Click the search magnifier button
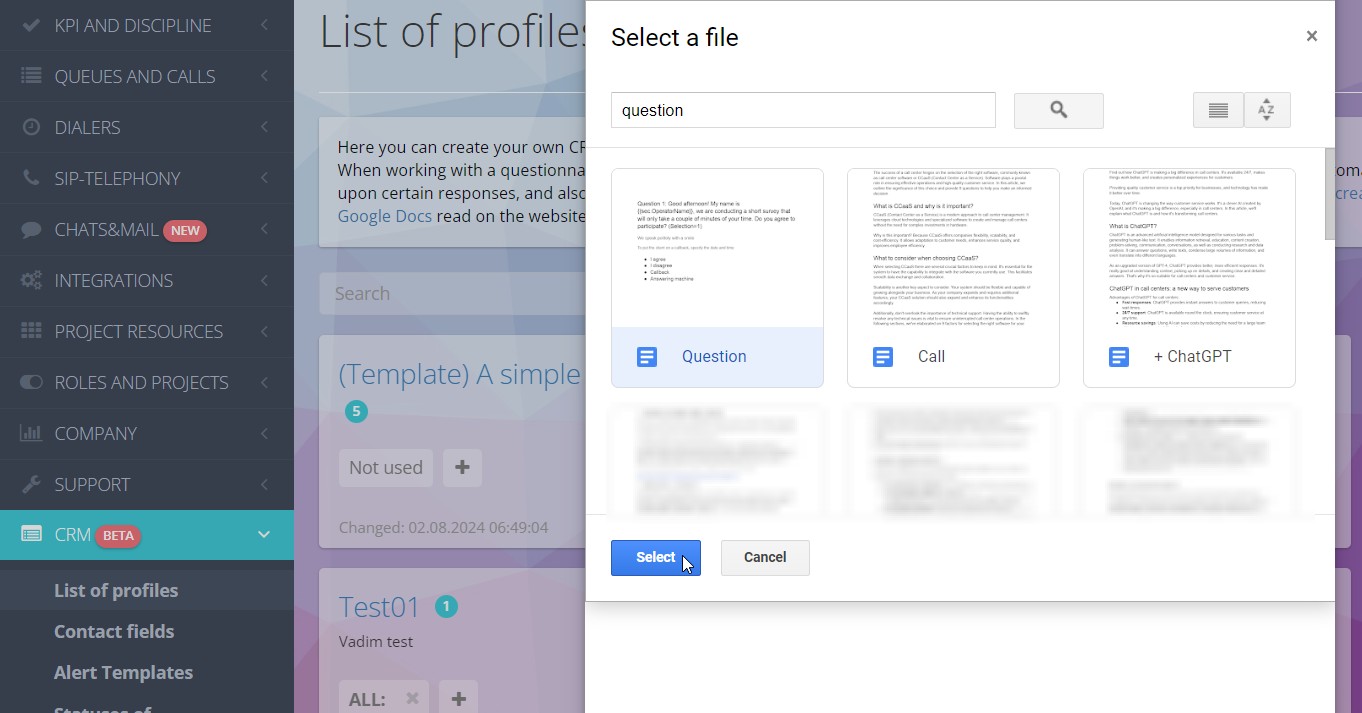This screenshot has width=1362, height=713. [1058, 111]
